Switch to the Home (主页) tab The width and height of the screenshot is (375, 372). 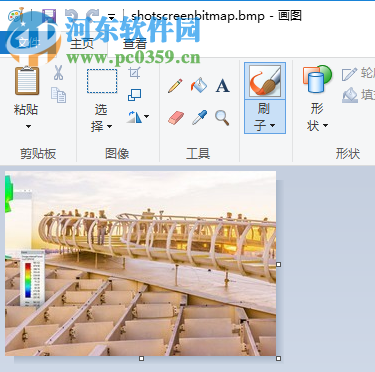[x=82, y=44]
